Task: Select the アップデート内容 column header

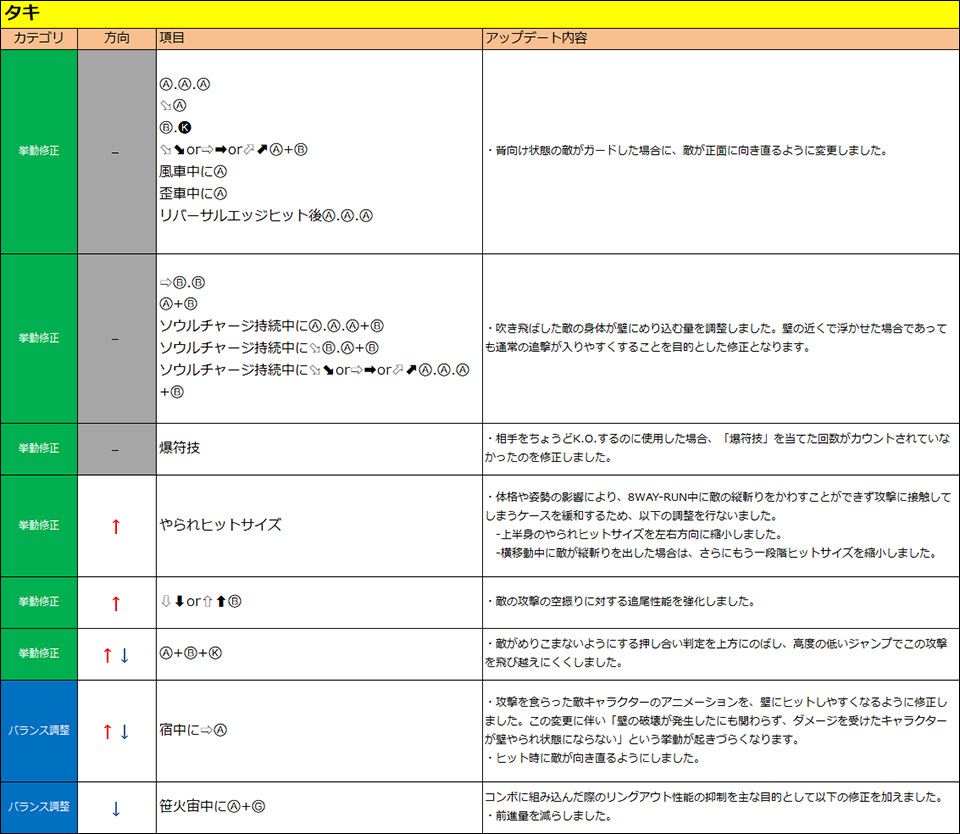Action: click(x=536, y=38)
